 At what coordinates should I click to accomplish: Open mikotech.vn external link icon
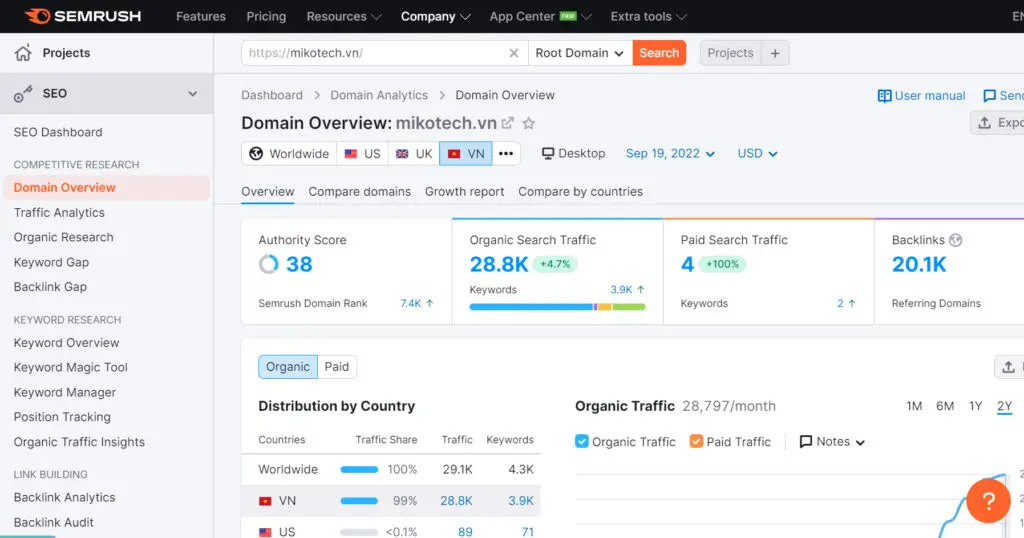[508, 123]
